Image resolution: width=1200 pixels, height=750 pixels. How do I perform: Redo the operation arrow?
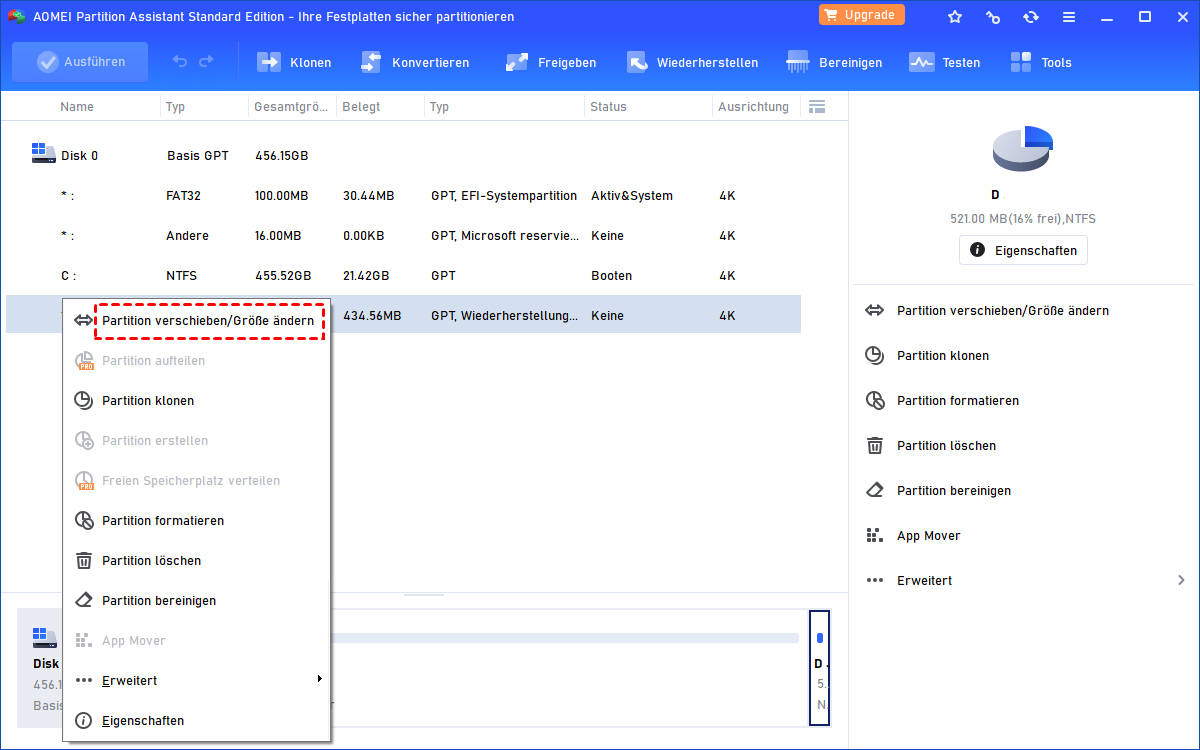(x=206, y=62)
